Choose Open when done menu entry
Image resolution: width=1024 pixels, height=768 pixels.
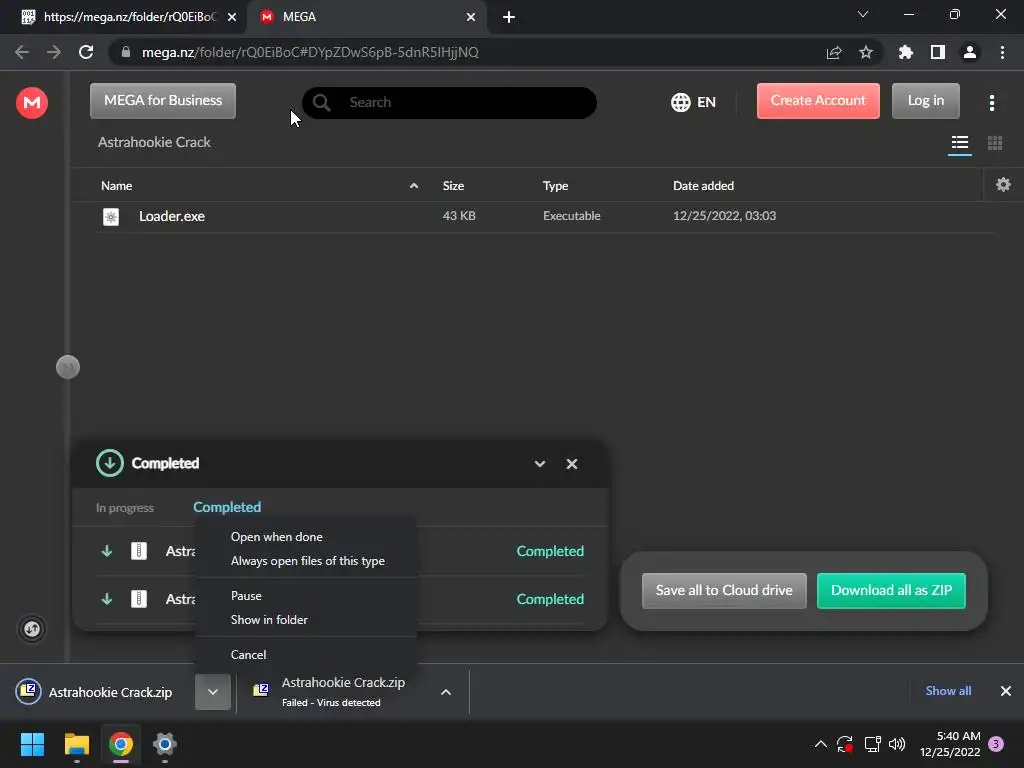pos(277,537)
